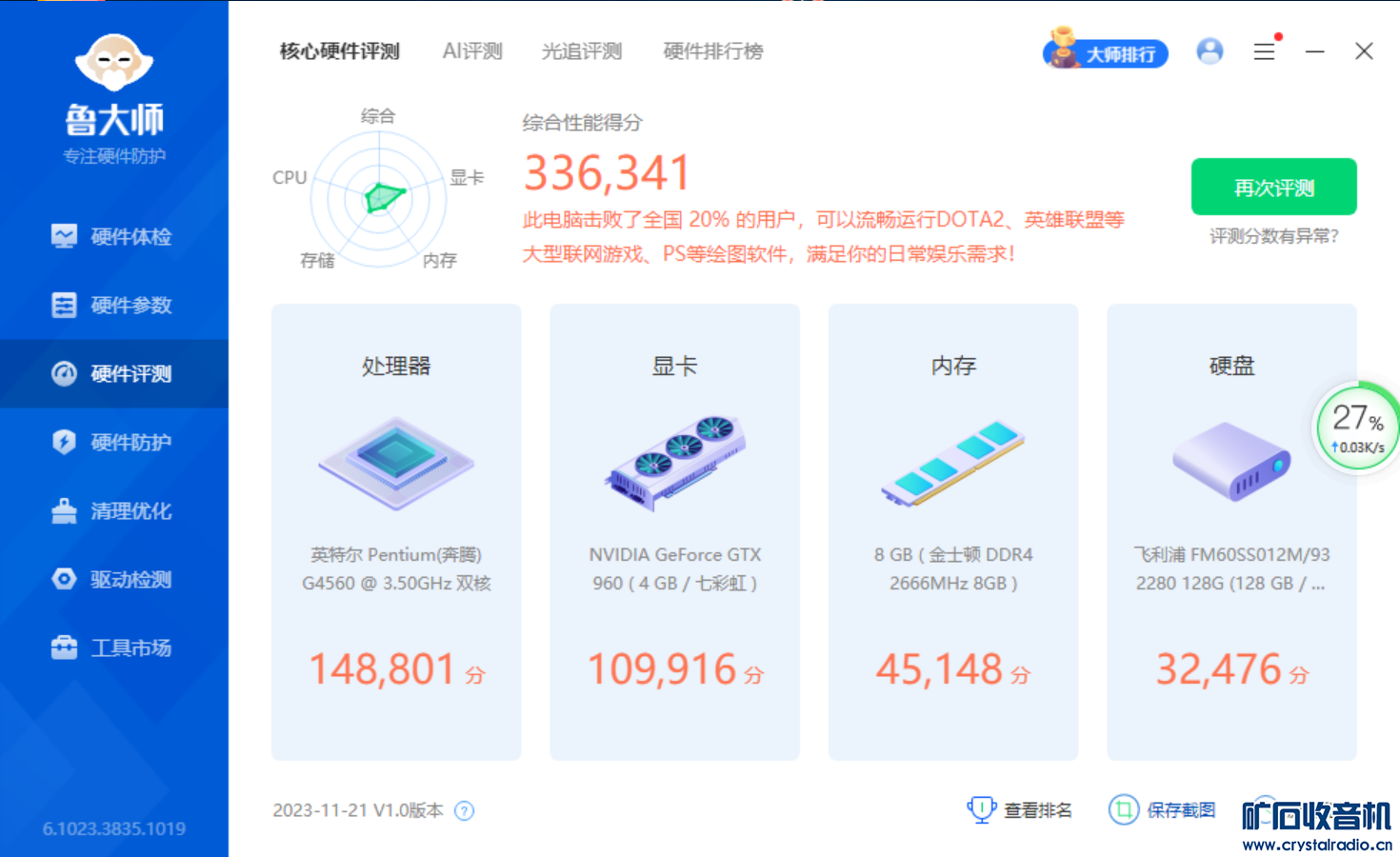The width and height of the screenshot is (1400, 857).
Task: Click the trophy icon beside 查看排名
Action: pos(980,809)
